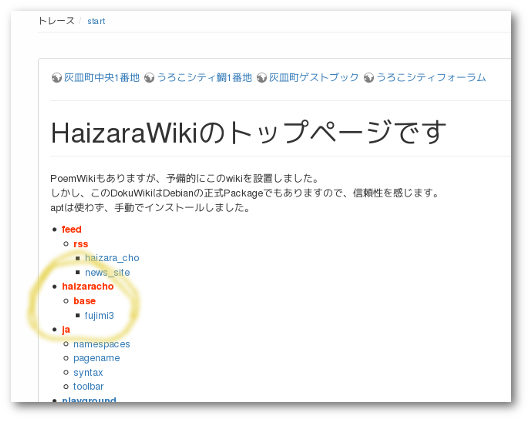530x421 pixels.
Task: Open the rss sub-namespace
Action: (x=81, y=244)
